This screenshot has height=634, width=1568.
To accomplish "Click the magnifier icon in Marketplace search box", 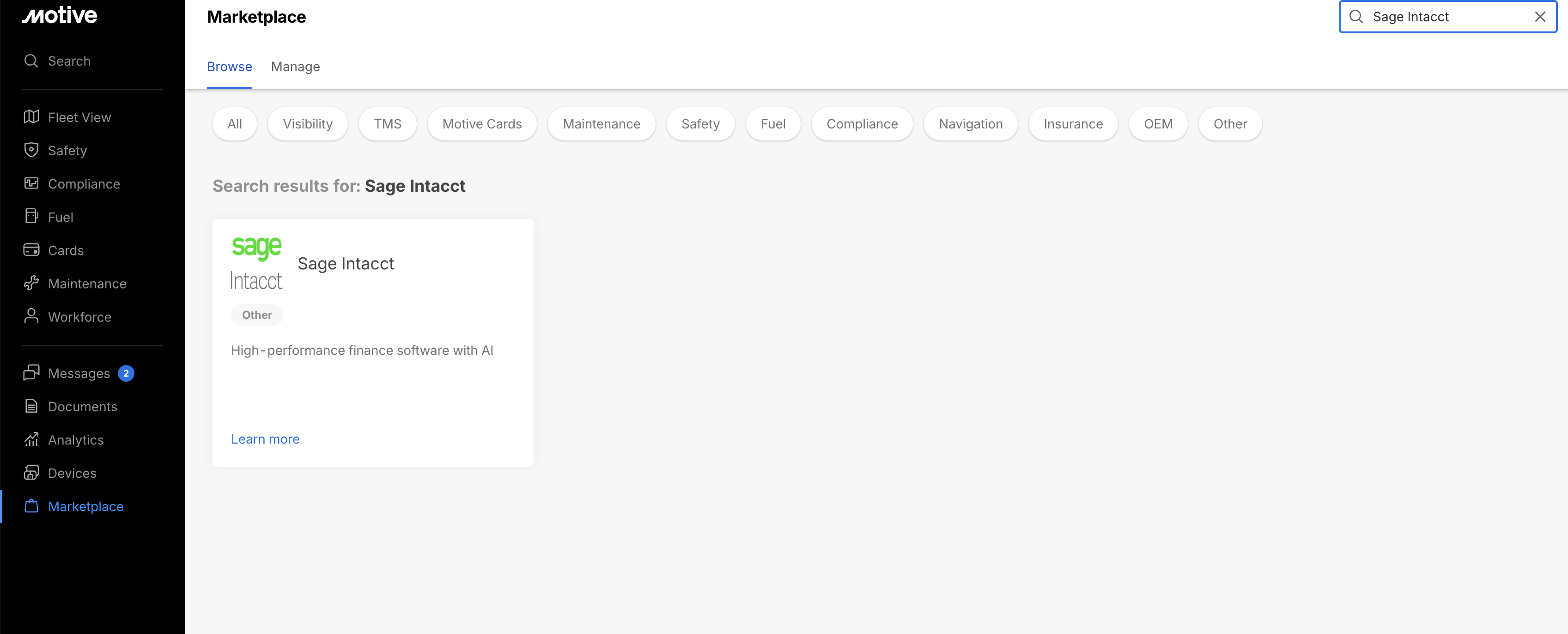I will tap(1356, 17).
